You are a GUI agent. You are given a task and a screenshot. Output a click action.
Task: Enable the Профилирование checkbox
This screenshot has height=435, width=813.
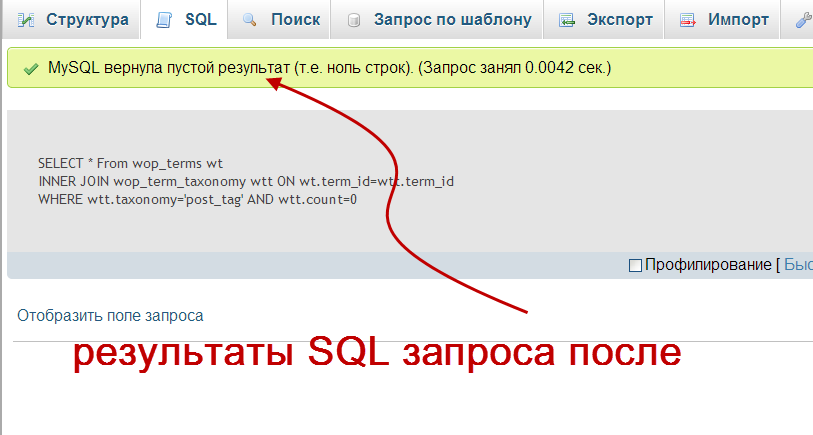[635, 265]
